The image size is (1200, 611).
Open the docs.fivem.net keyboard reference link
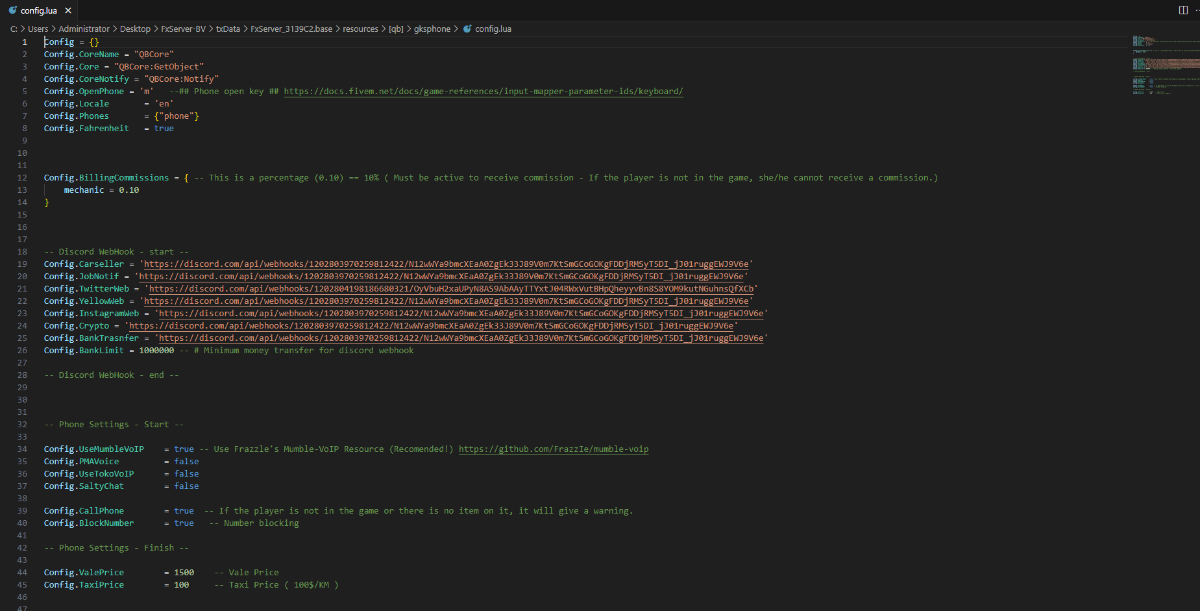pos(483,91)
